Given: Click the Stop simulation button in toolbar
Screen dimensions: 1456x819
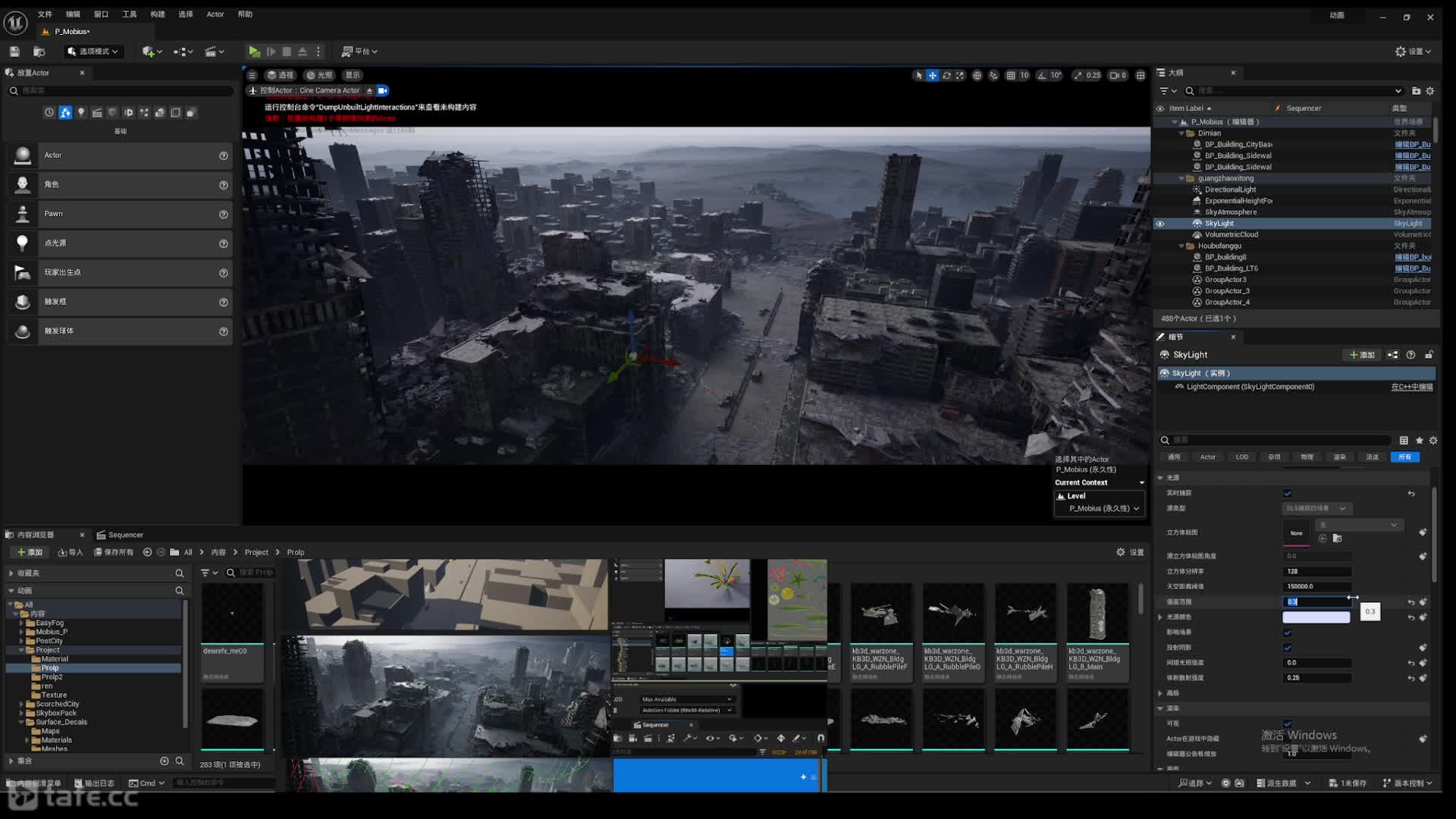Looking at the screenshot, I should (x=287, y=52).
